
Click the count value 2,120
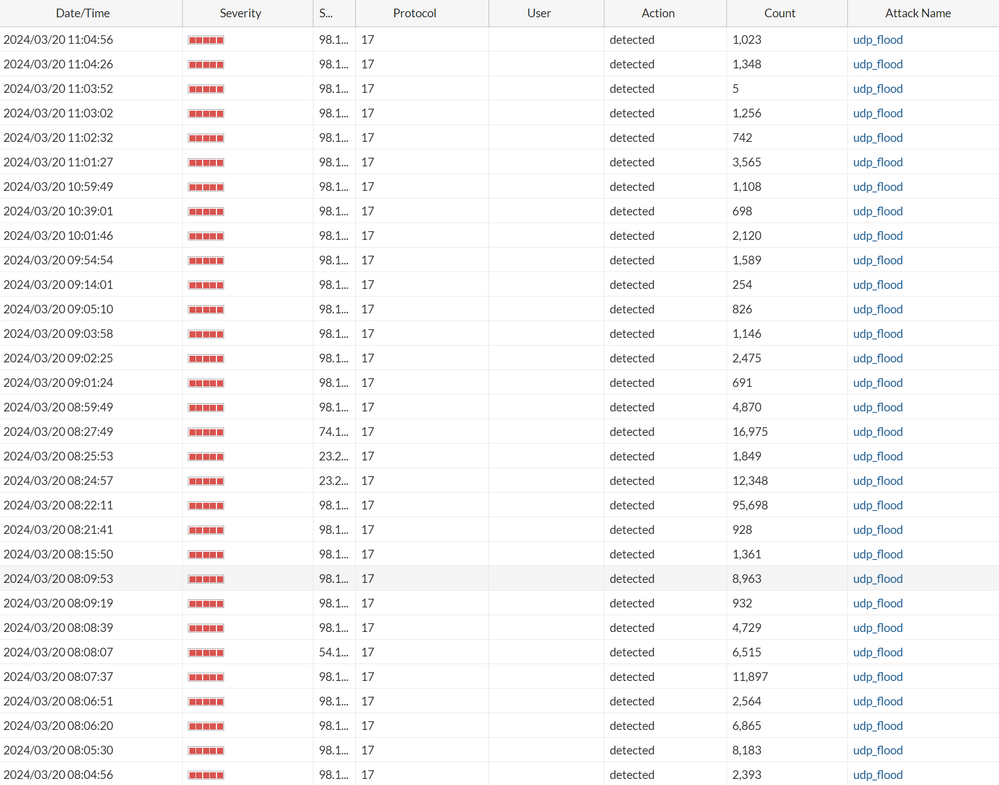pos(747,236)
